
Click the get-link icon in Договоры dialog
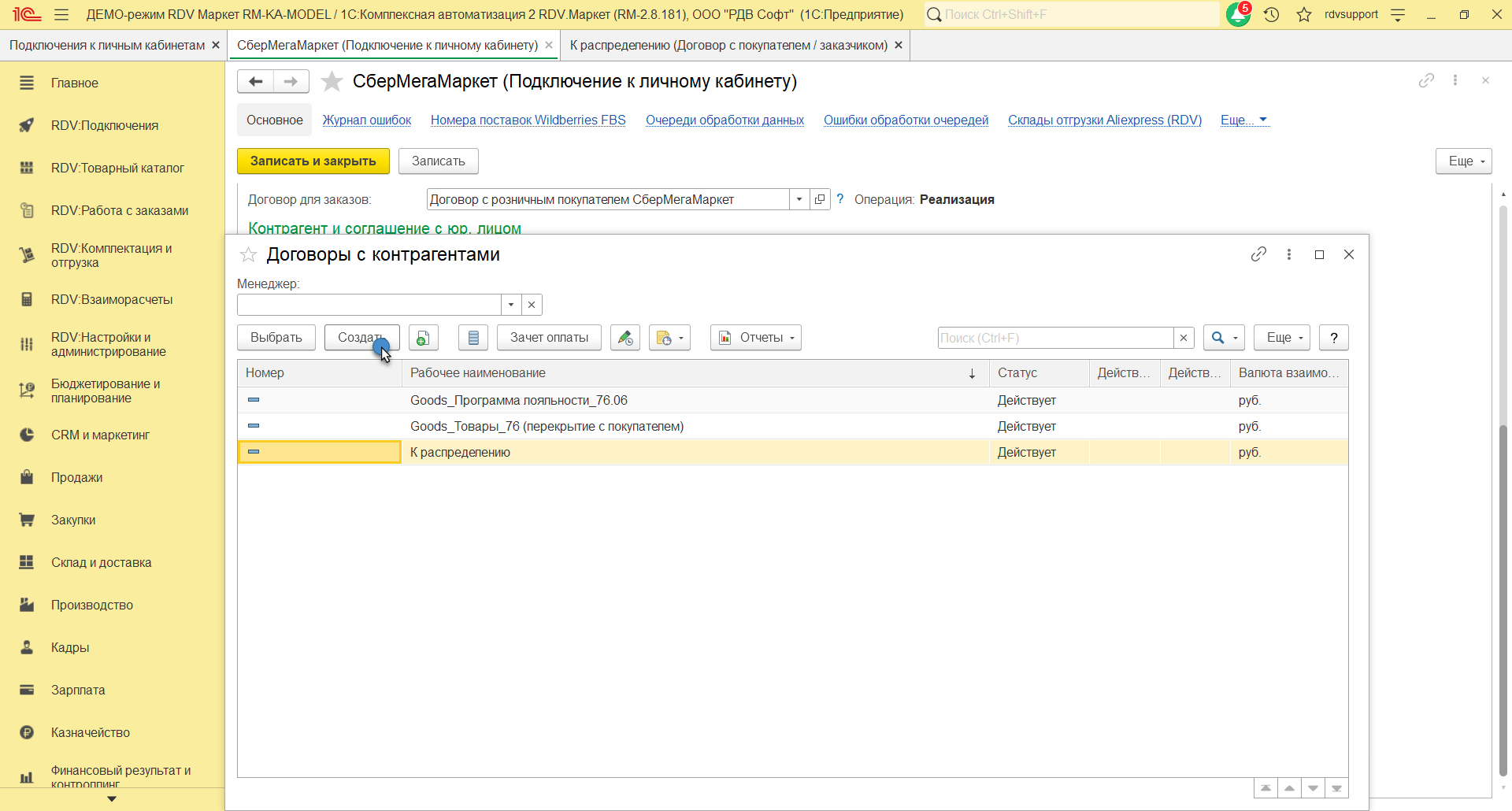1258,254
